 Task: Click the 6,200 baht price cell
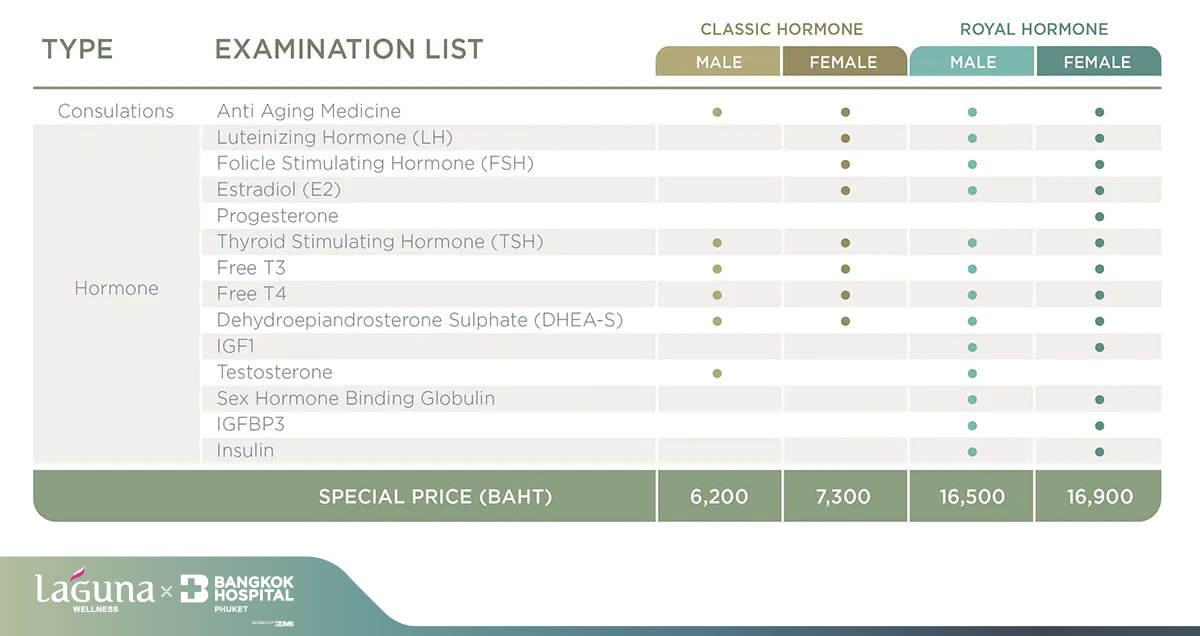click(x=719, y=496)
